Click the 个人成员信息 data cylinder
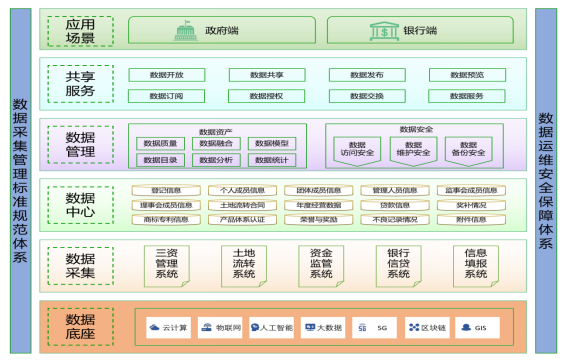The height and width of the screenshot is (362, 567). [243, 191]
